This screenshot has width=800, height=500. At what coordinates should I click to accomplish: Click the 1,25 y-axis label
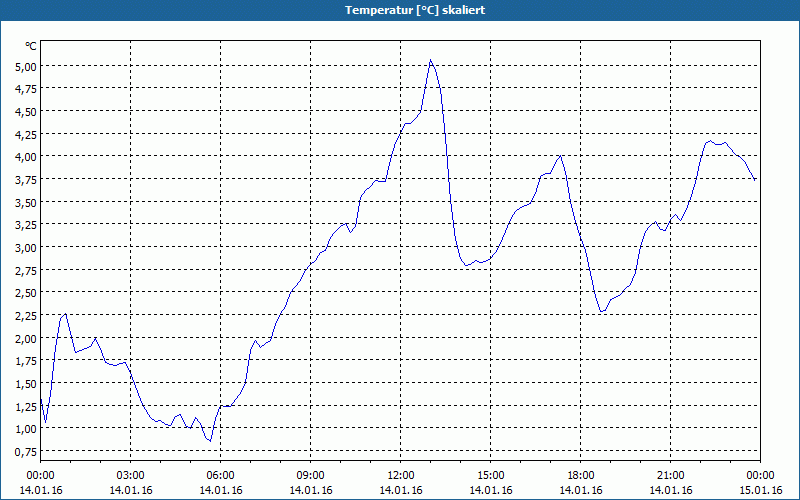25,406
